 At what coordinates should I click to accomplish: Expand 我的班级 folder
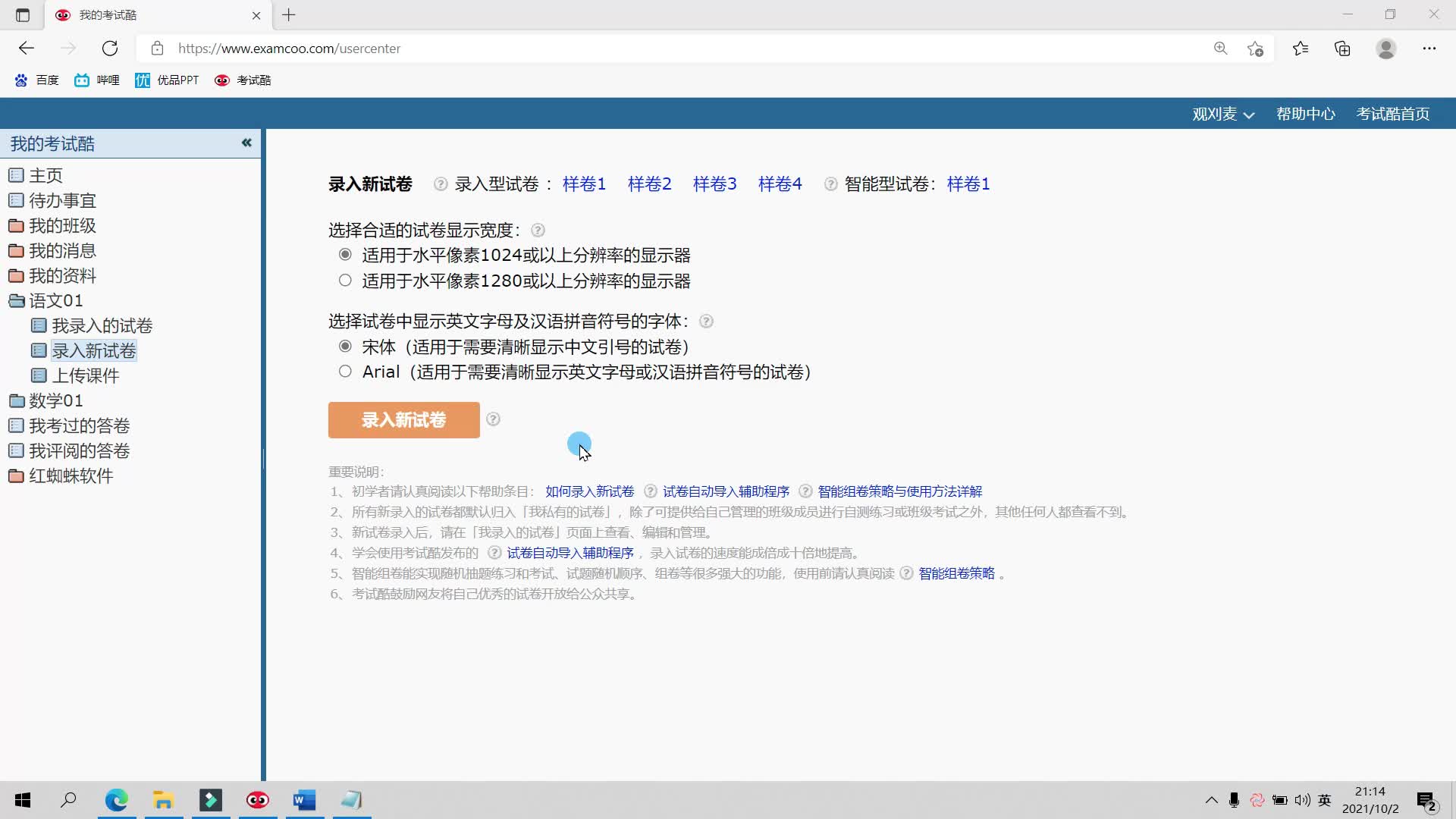[52, 226]
